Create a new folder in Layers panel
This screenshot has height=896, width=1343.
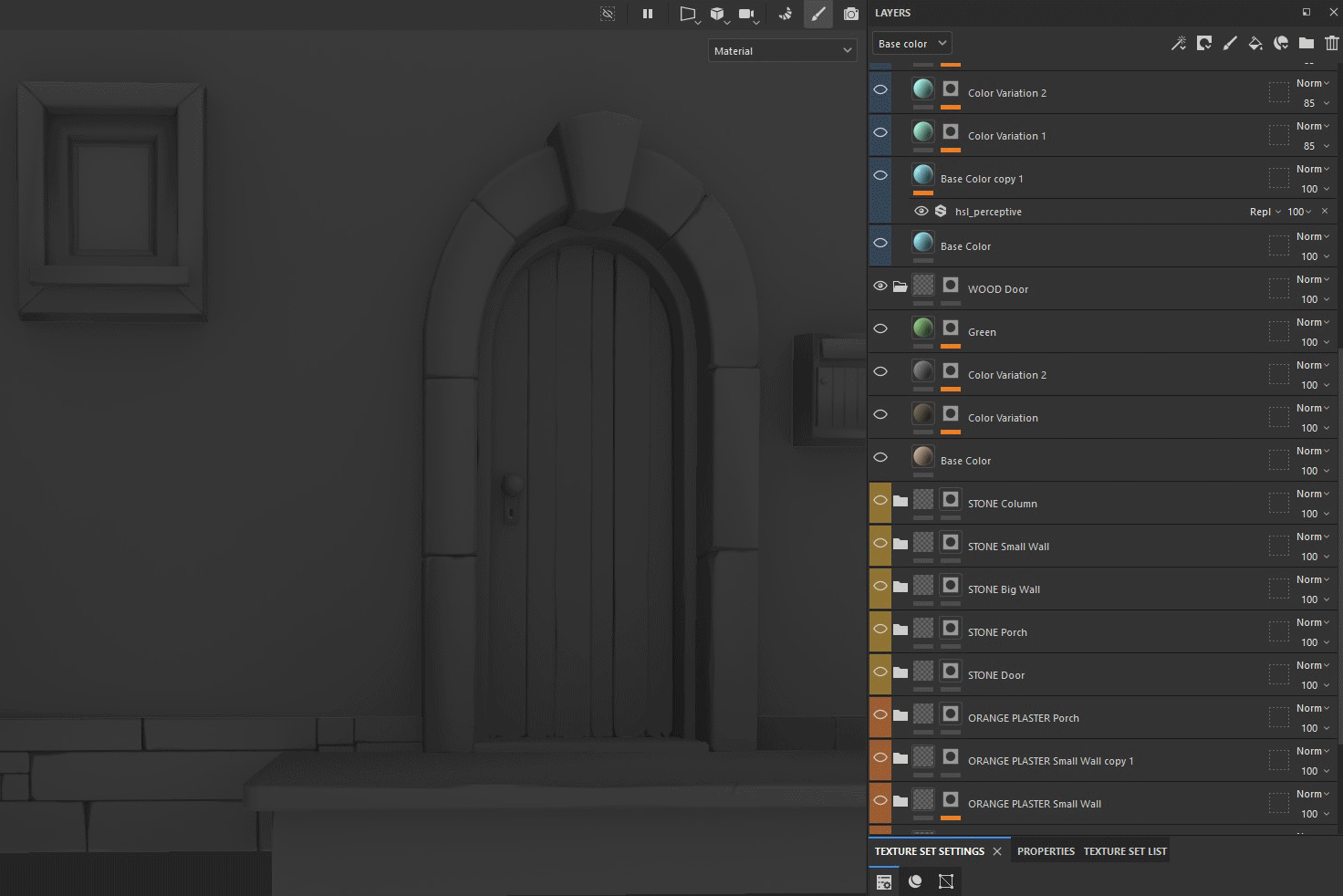coord(1307,43)
